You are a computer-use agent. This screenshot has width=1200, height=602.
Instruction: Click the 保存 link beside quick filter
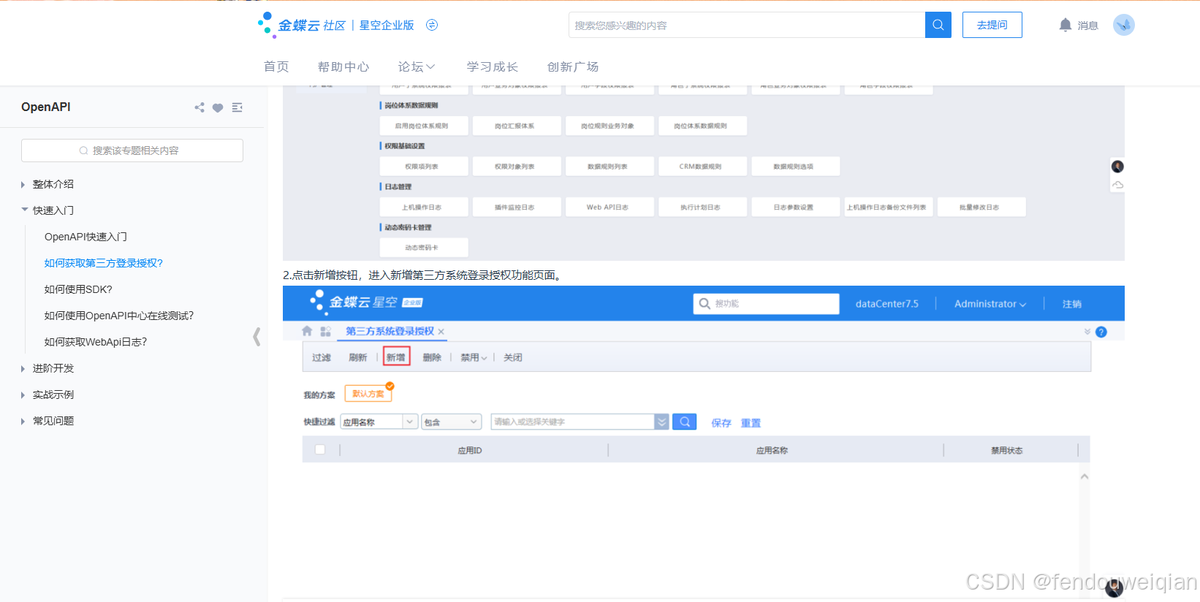point(721,423)
